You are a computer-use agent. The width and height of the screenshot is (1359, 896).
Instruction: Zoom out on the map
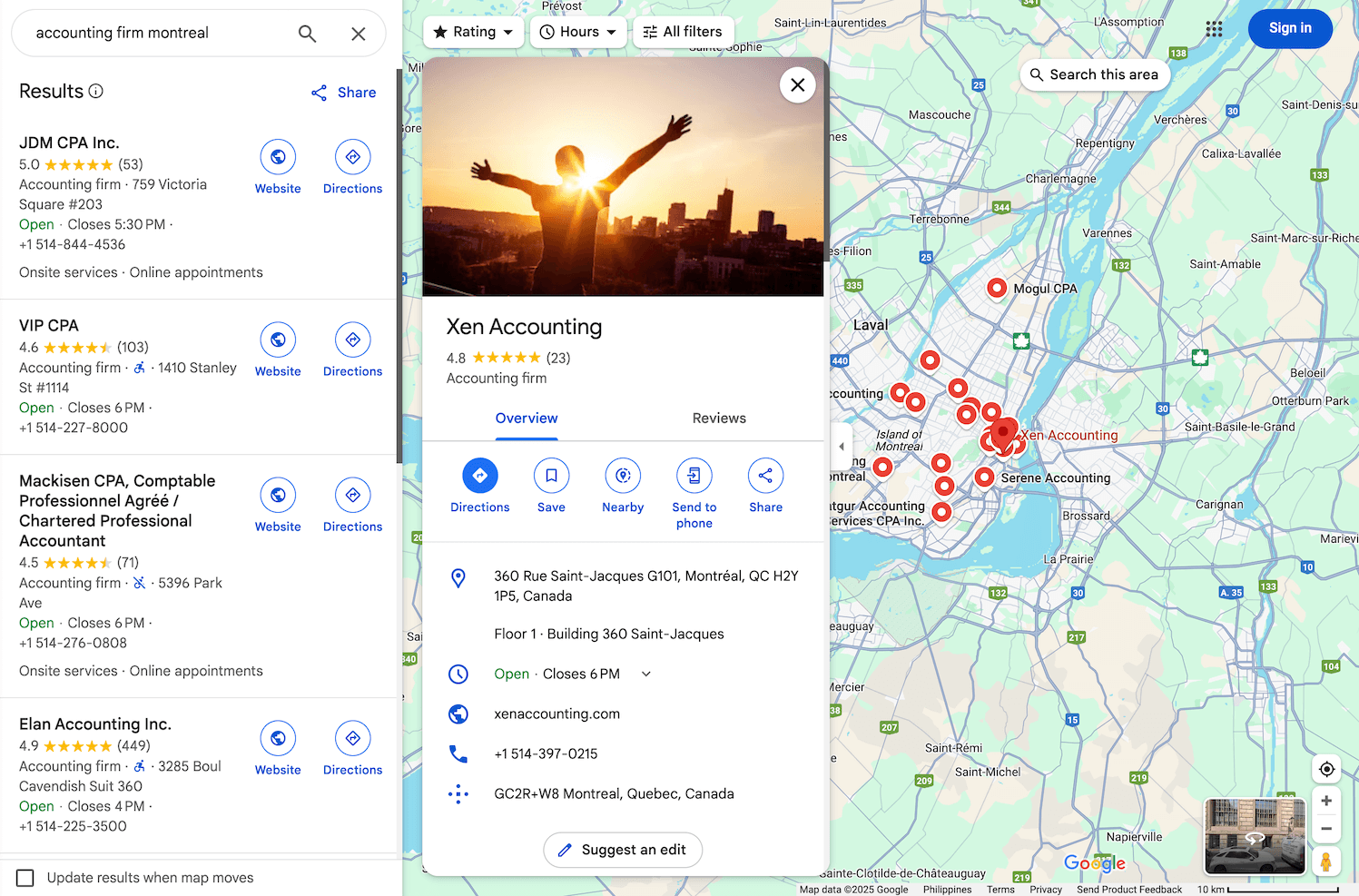(x=1326, y=828)
